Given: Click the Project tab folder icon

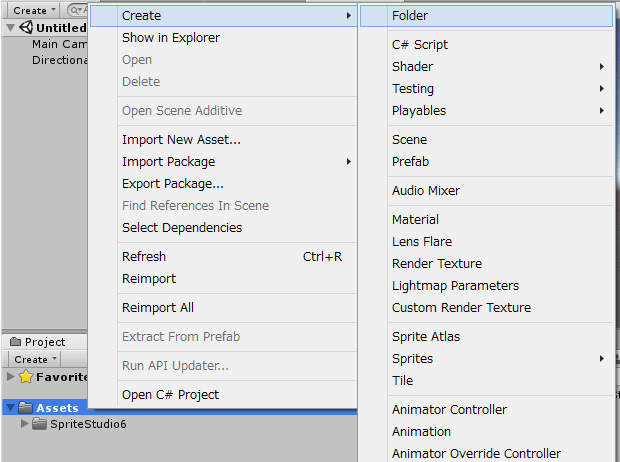Looking at the screenshot, I should tap(15, 341).
